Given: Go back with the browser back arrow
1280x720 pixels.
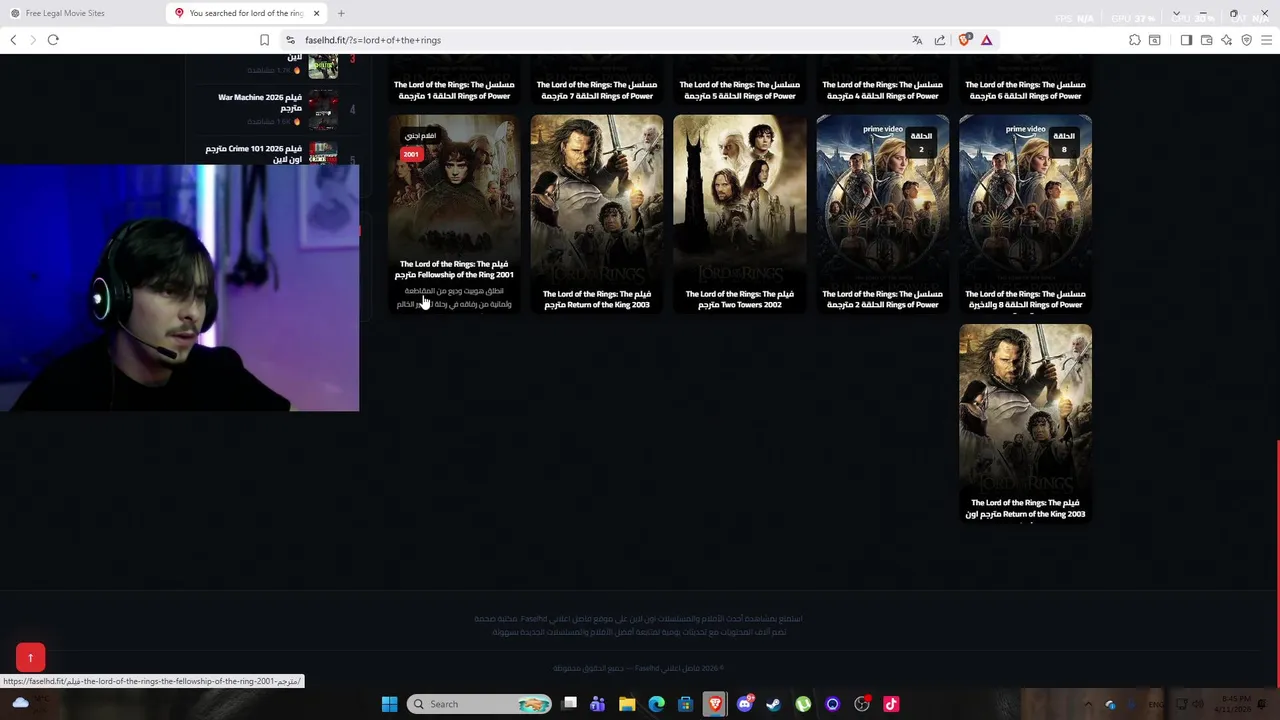Looking at the screenshot, I should point(13,40).
